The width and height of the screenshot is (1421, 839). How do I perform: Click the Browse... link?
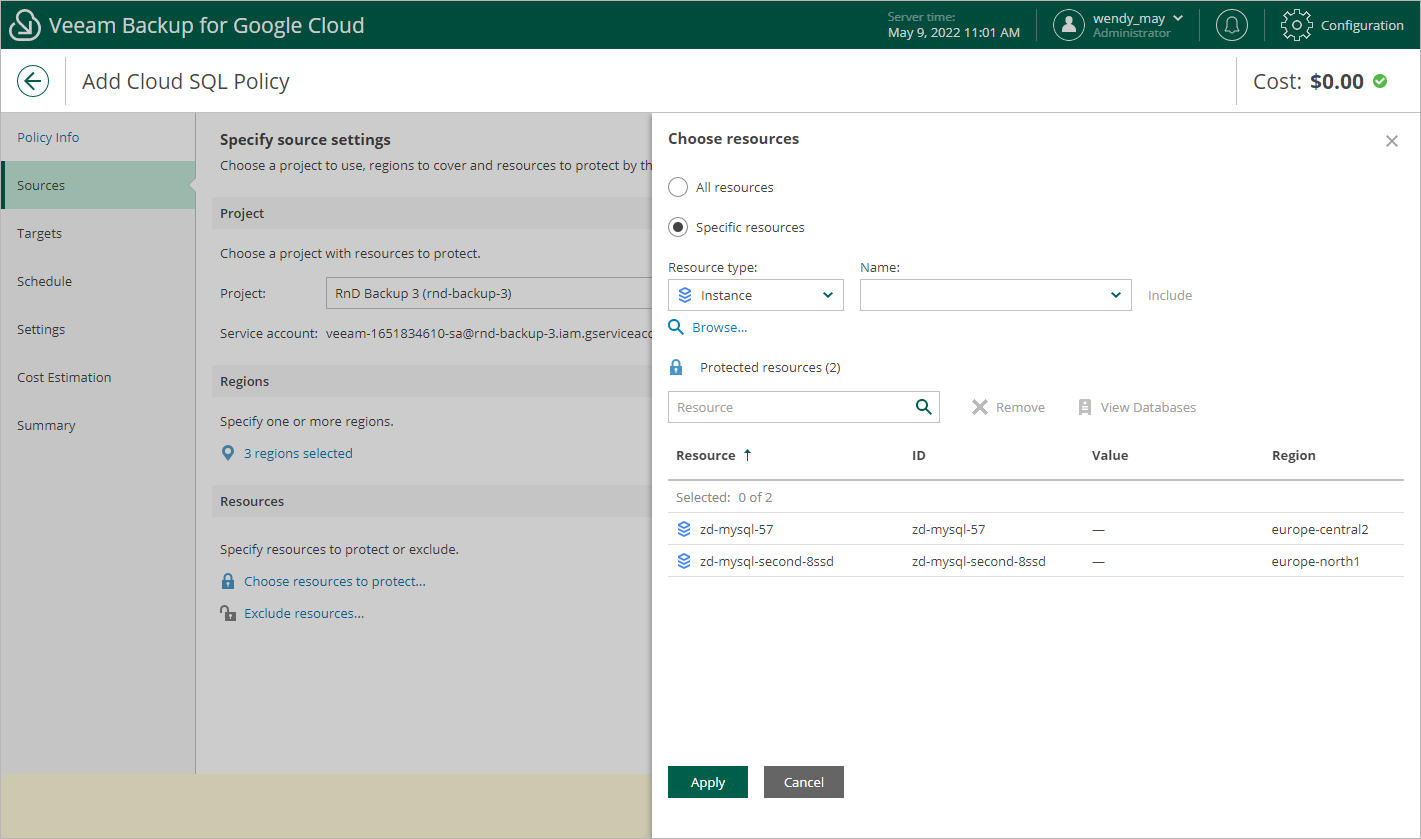720,327
